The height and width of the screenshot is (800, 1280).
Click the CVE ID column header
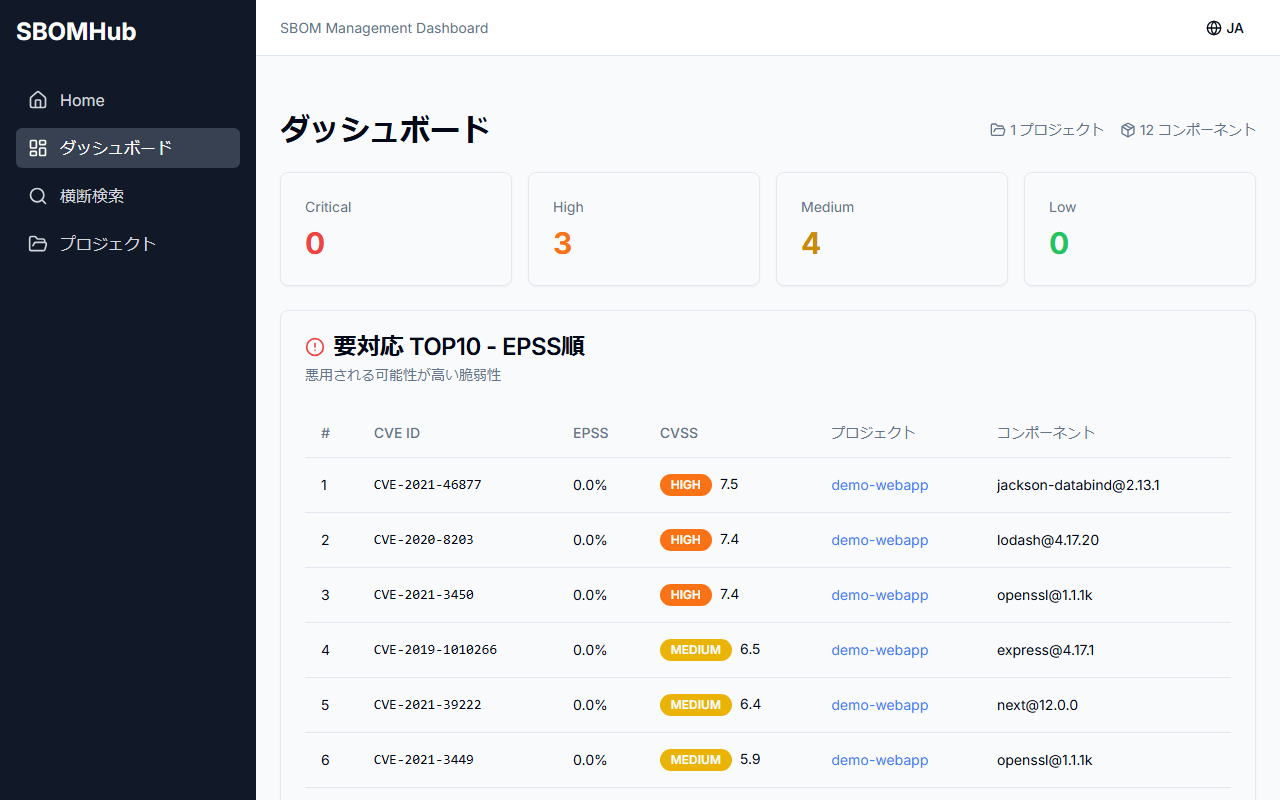pos(397,433)
